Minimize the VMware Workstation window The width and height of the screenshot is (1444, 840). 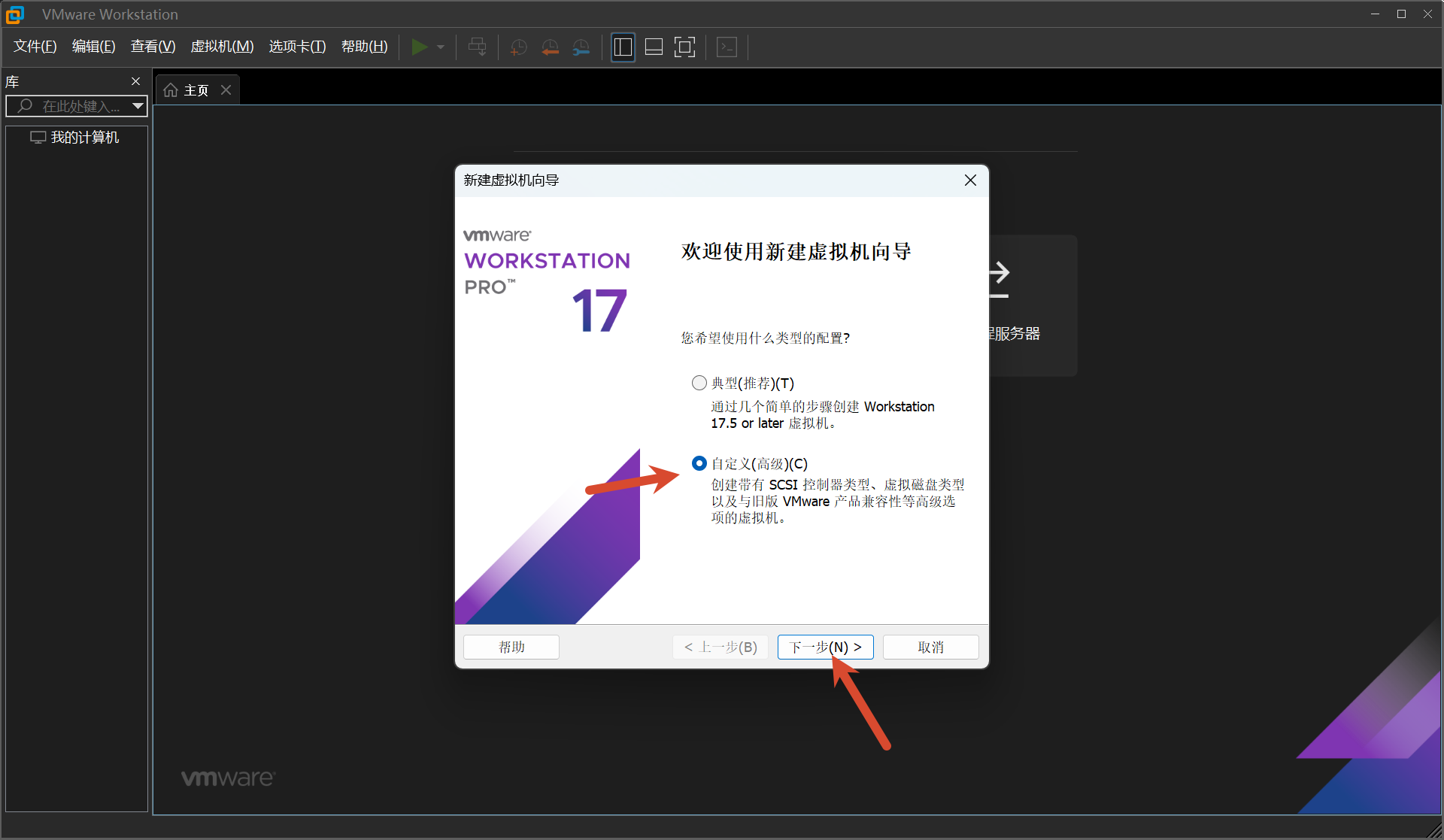pyautogui.click(x=1375, y=14)
